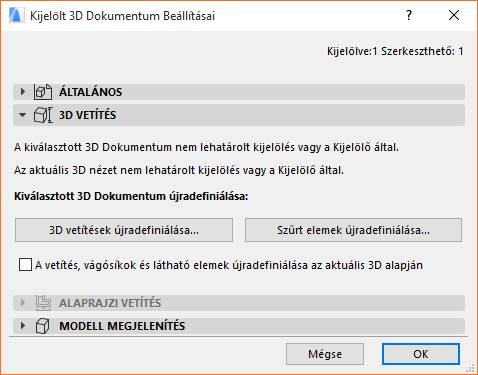Click the 3D VETÍTÉS panel title
The height and width of the screenshot is (375, 478).
coord(88,115)
